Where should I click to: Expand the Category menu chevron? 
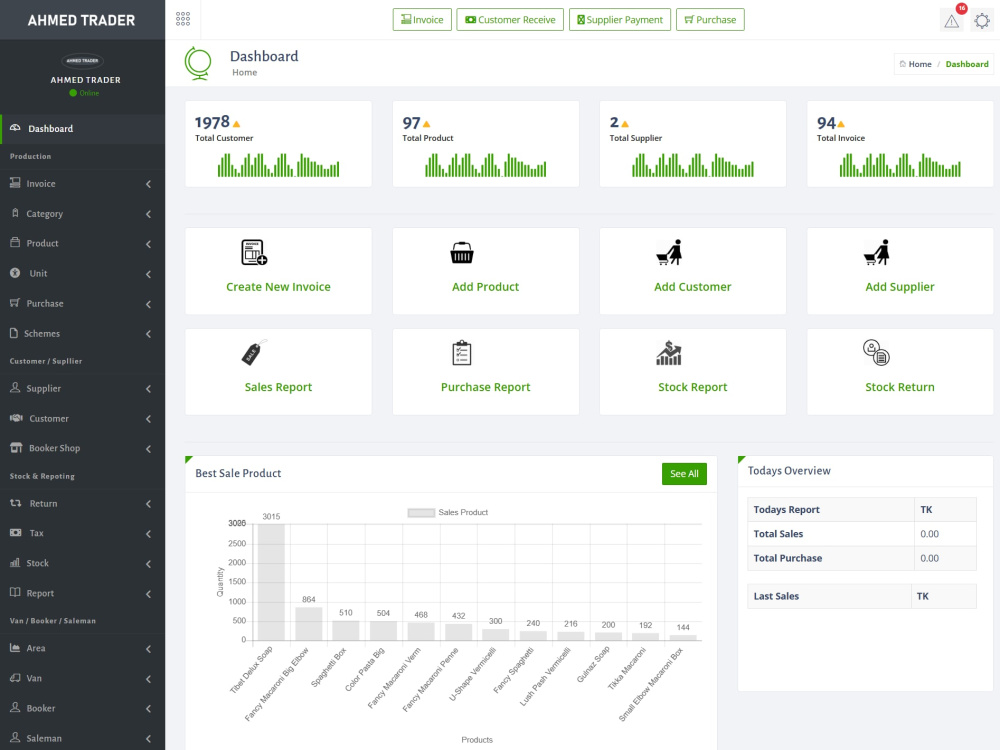149,214
